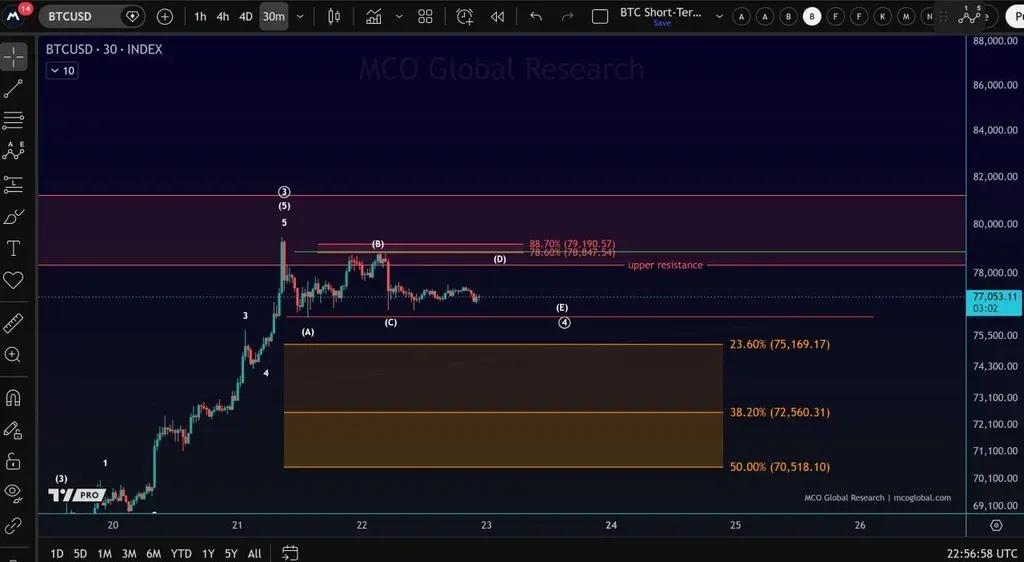
Task: Select the brush drawing tool
Action: coord(13,217)
